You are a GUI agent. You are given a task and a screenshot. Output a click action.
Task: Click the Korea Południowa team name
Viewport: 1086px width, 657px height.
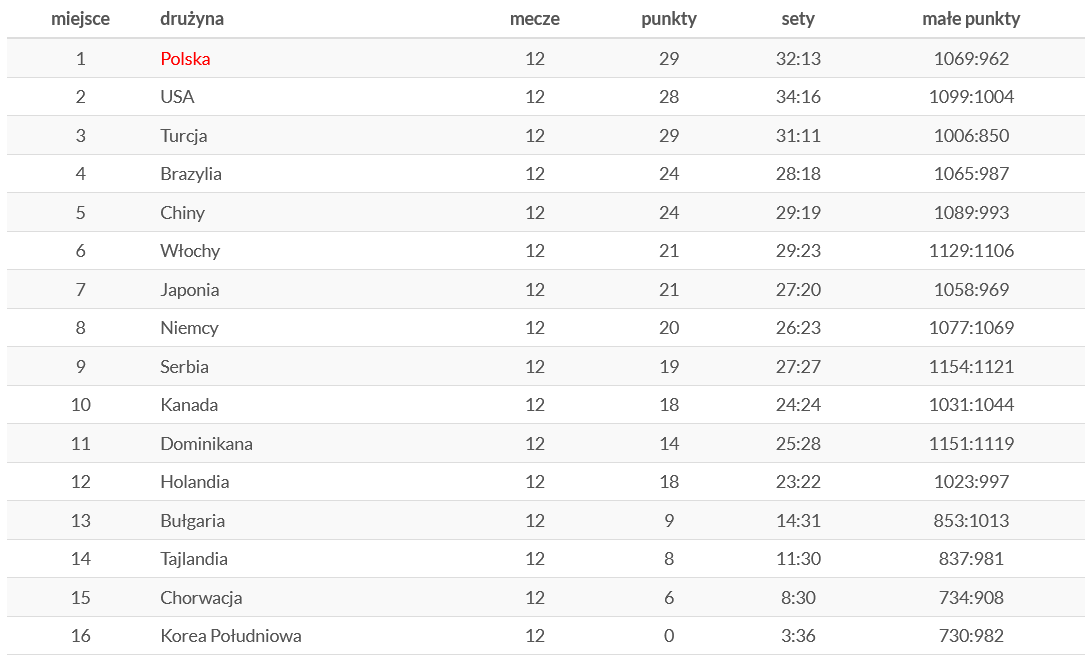tap(230, 636)
